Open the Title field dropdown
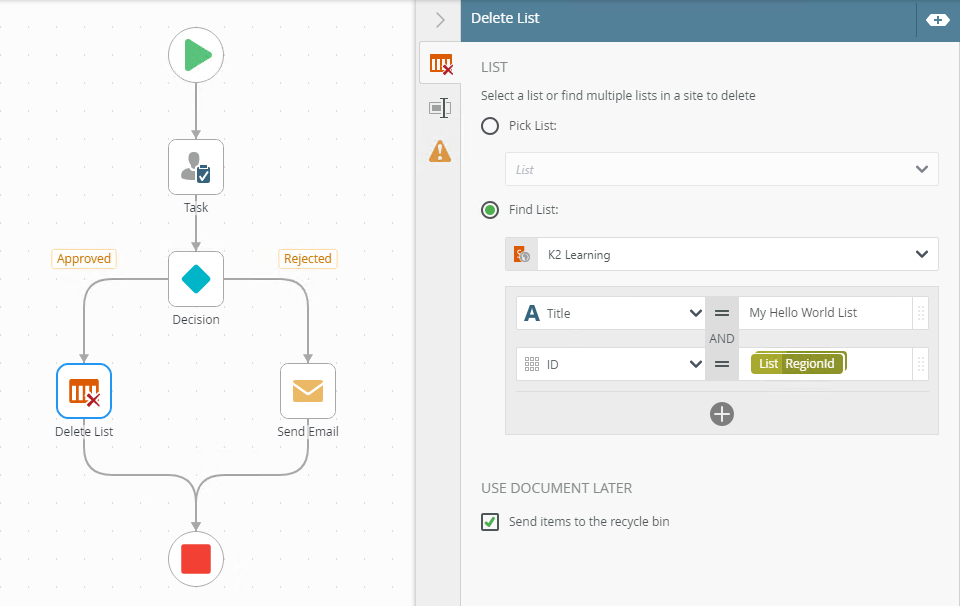 click(611, 313)
